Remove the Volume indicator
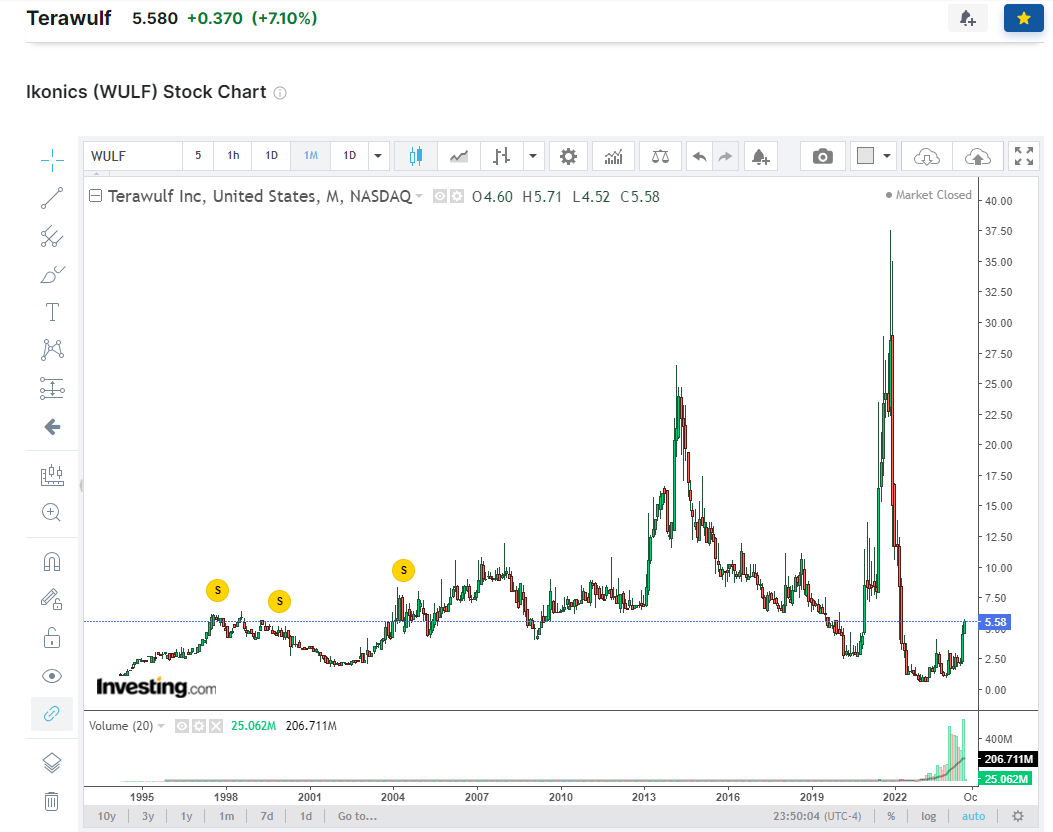The image size is (1053, 832). [x=216, y=726]
